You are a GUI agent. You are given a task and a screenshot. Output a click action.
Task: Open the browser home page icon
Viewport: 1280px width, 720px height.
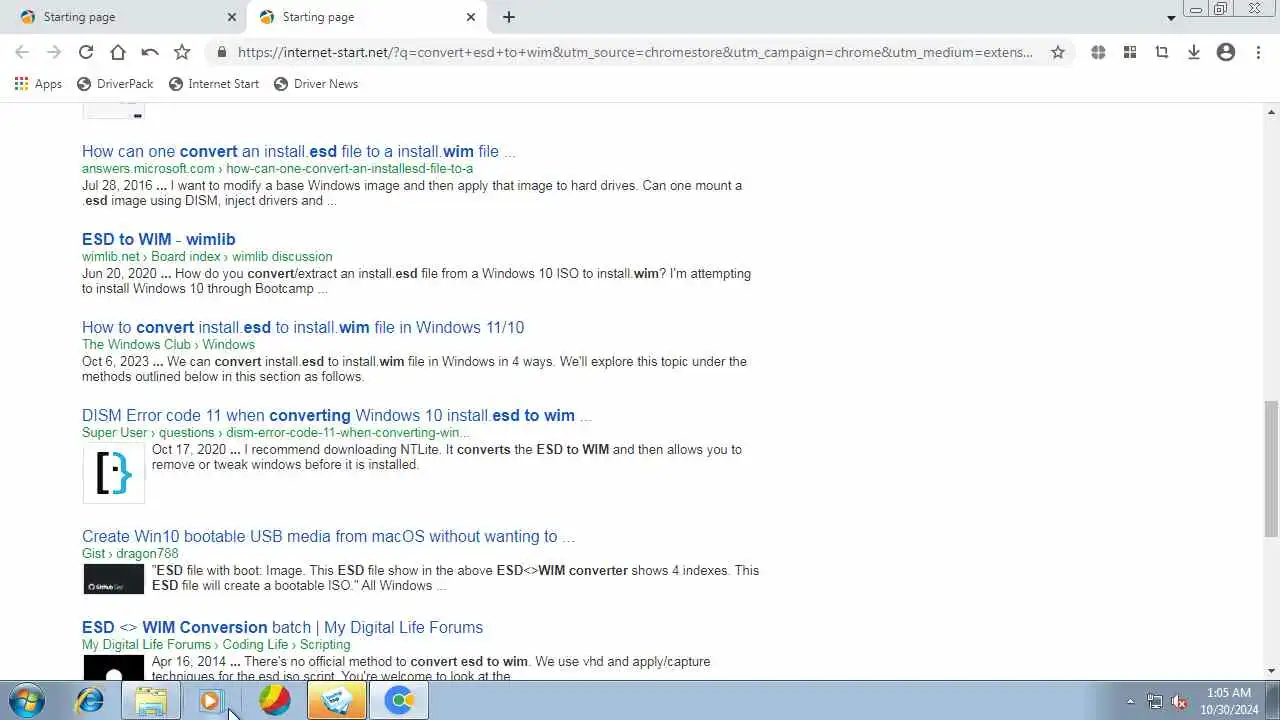[x=118, y=52]
